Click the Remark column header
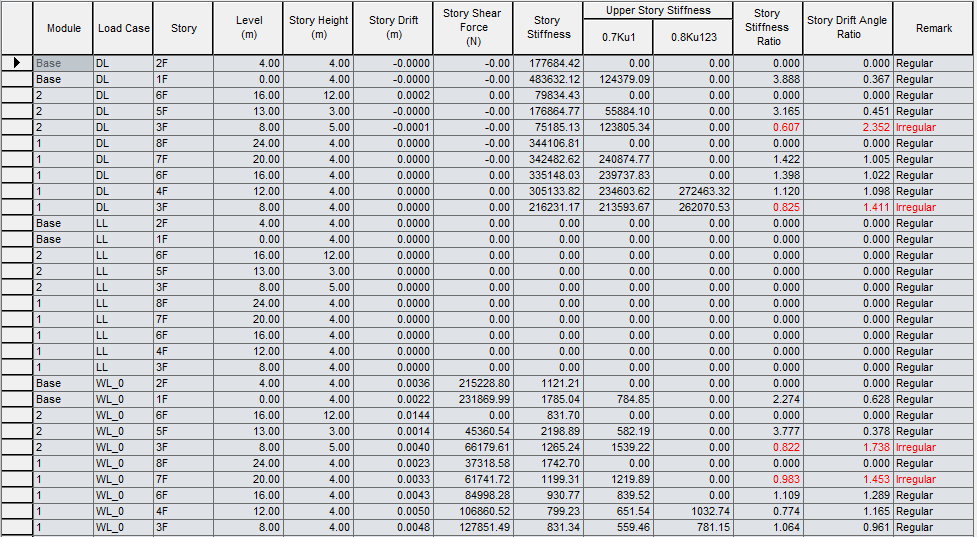Viewport: 977px width, 537px height. [x=933, y=28]
